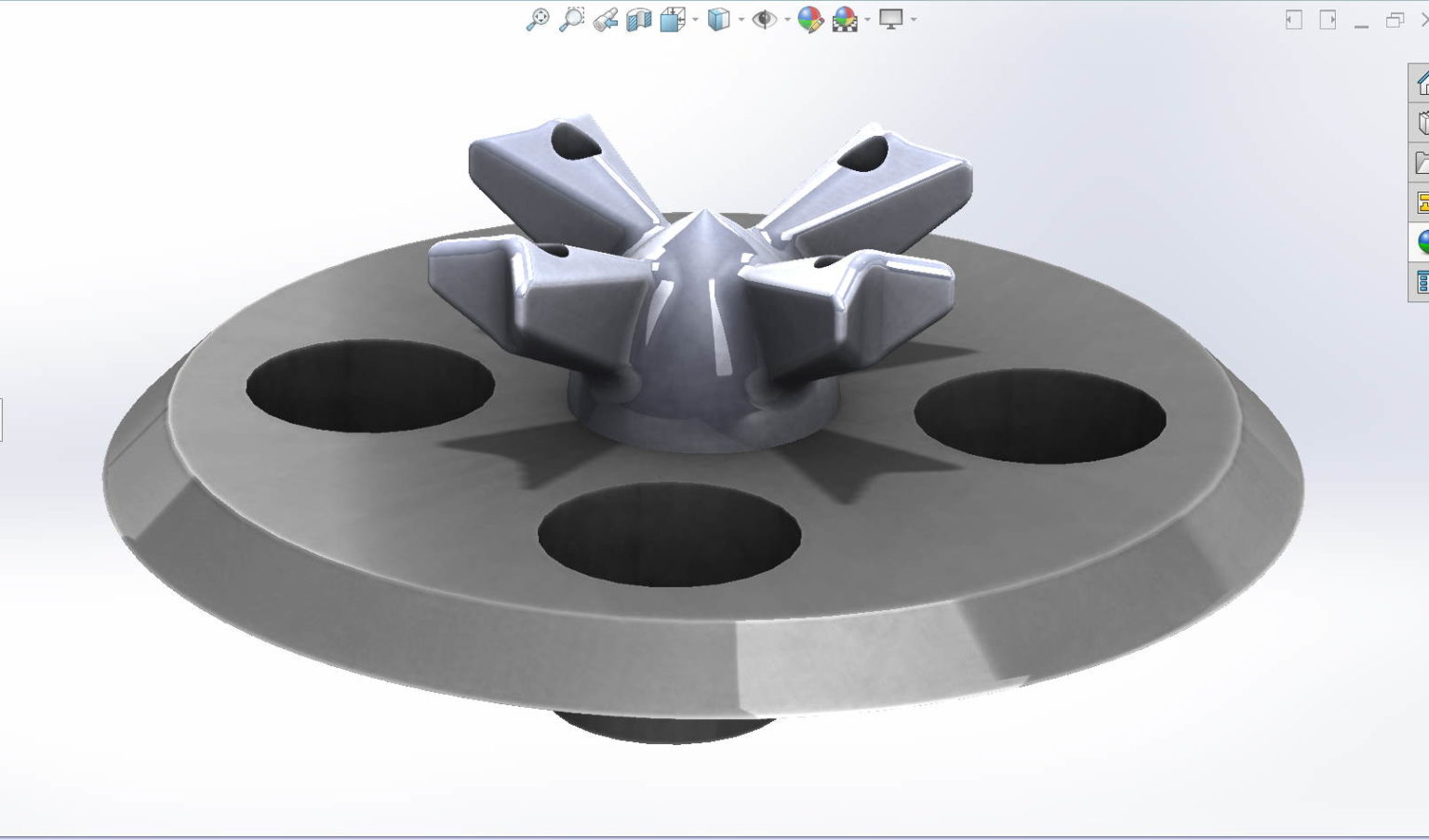Open the Custom Properties panel
The width and height of the screenshot is (1429, 840).
(1422, 279)
